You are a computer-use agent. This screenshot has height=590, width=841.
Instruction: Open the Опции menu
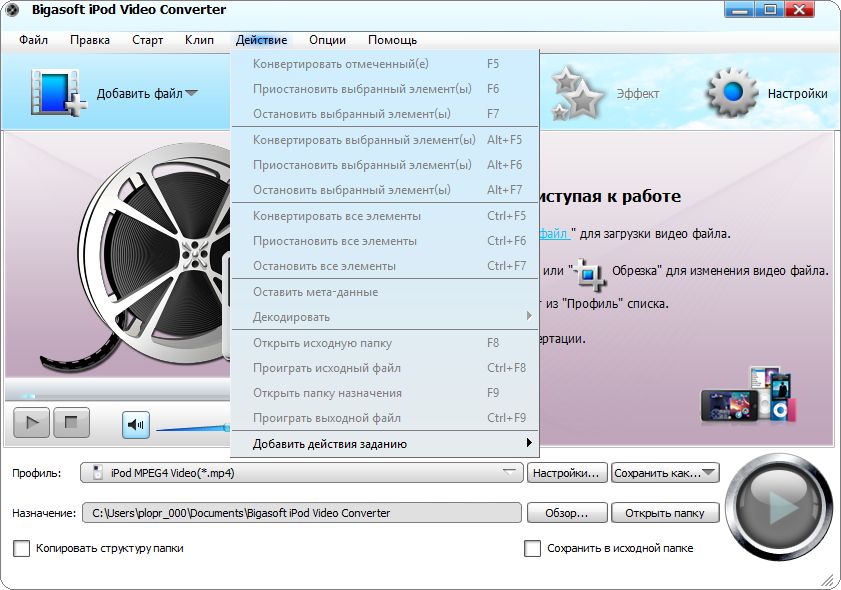pyautogui.click(x=327, y=40)
